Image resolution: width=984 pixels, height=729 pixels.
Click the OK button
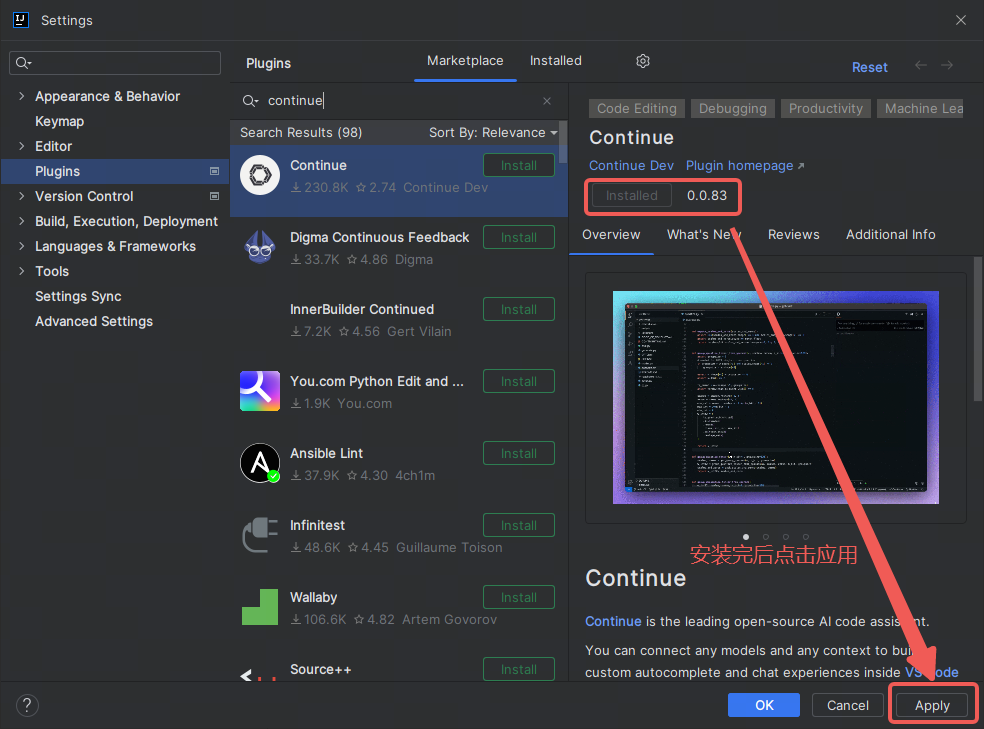(764, 705)
